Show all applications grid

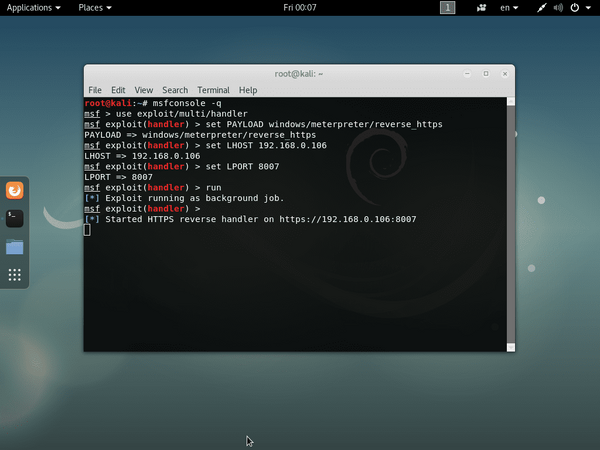coord(15,275)
